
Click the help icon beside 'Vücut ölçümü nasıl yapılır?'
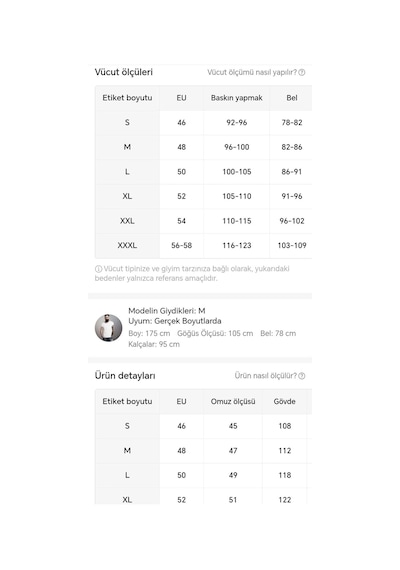(301, 72)
